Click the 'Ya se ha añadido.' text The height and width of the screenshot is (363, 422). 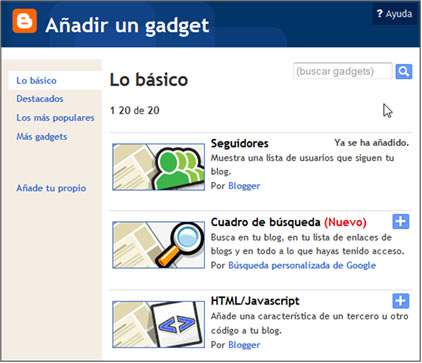(372, 143)
